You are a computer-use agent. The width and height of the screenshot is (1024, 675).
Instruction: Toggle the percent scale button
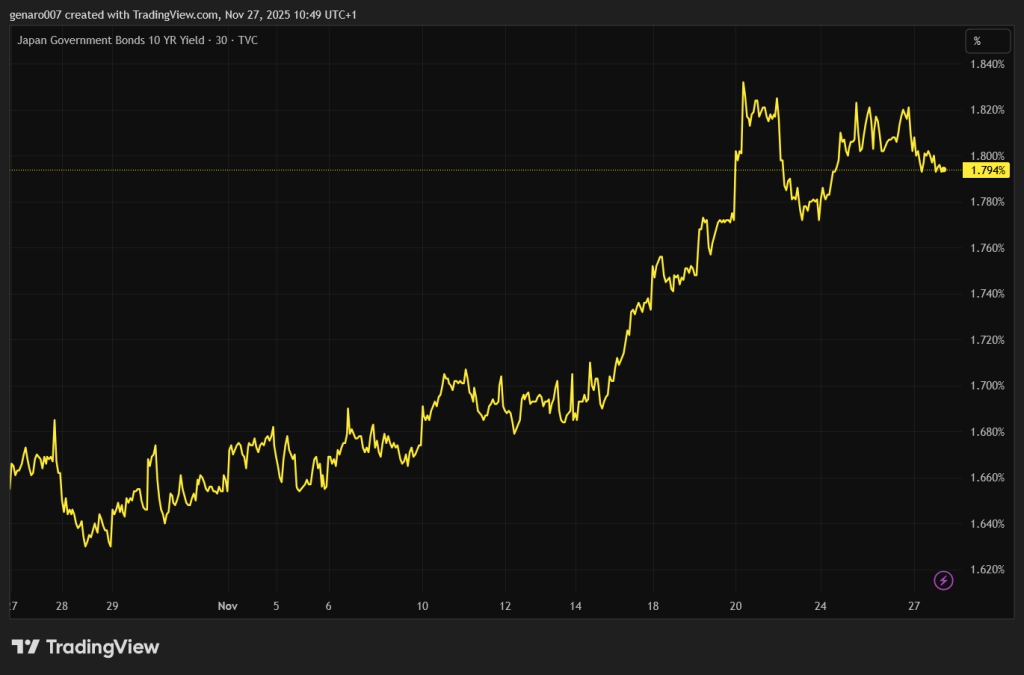[x=977, y=41]
